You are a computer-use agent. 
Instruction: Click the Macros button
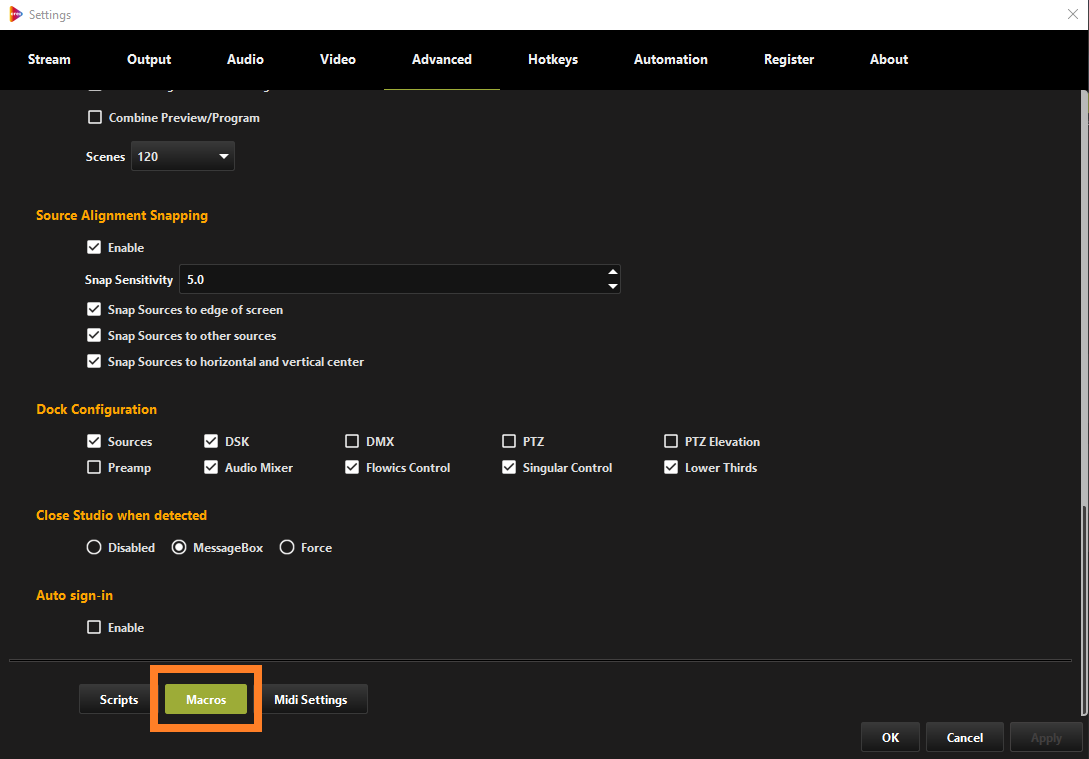tap(206, 699)
